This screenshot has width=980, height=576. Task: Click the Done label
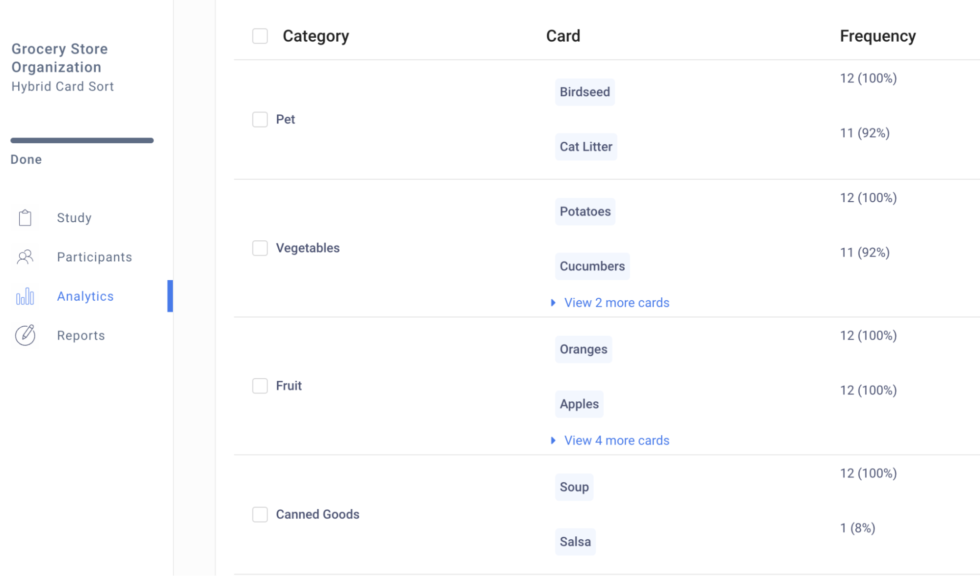(x=25, y=158)
